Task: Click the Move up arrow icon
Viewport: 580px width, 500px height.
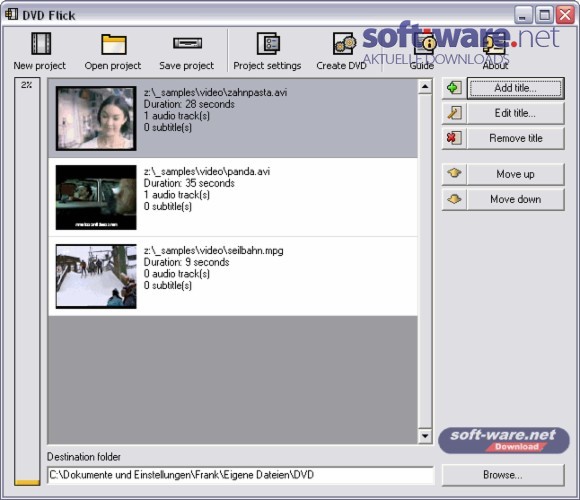Action: 454,174
